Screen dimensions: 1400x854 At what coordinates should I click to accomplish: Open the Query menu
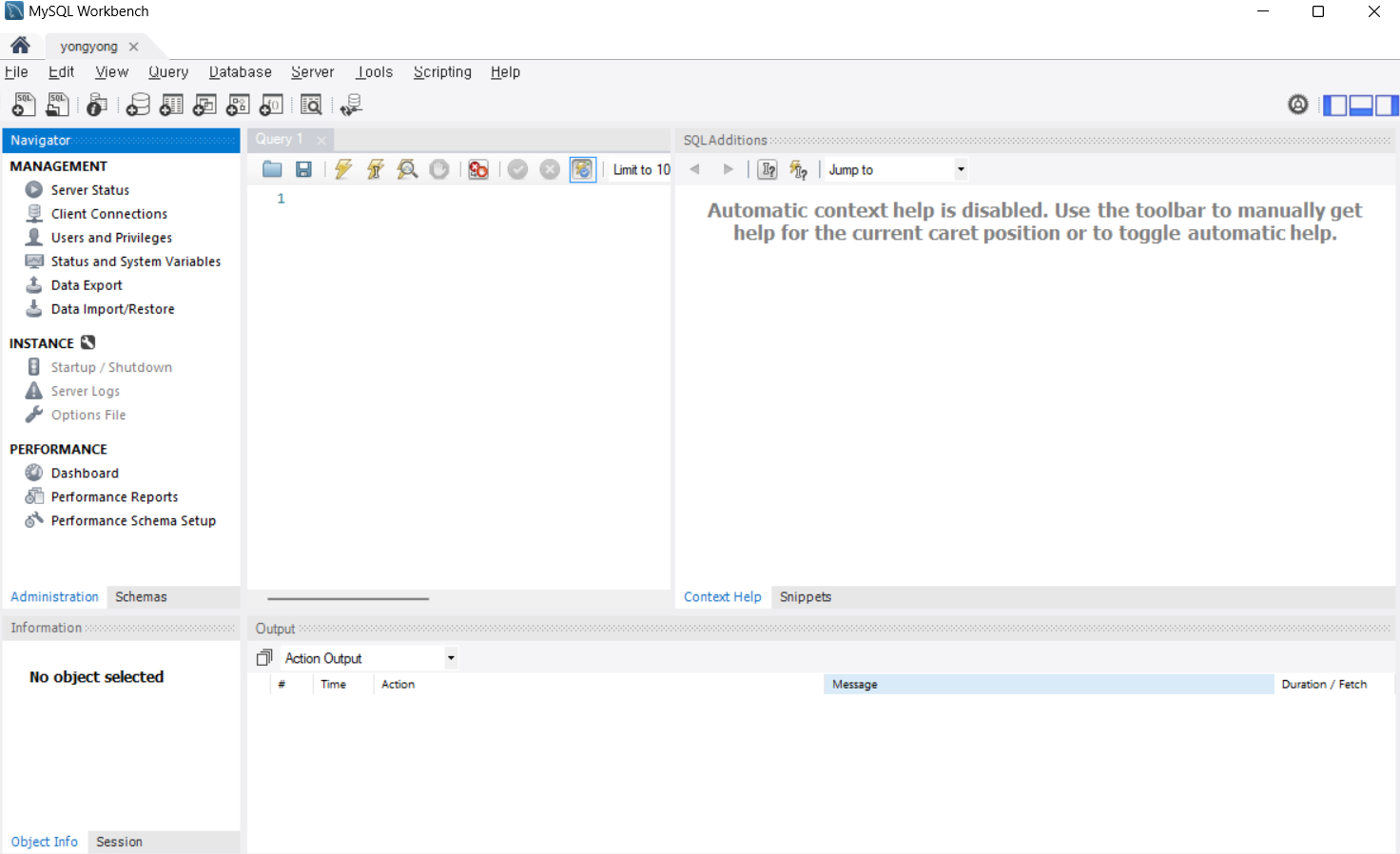168,72
